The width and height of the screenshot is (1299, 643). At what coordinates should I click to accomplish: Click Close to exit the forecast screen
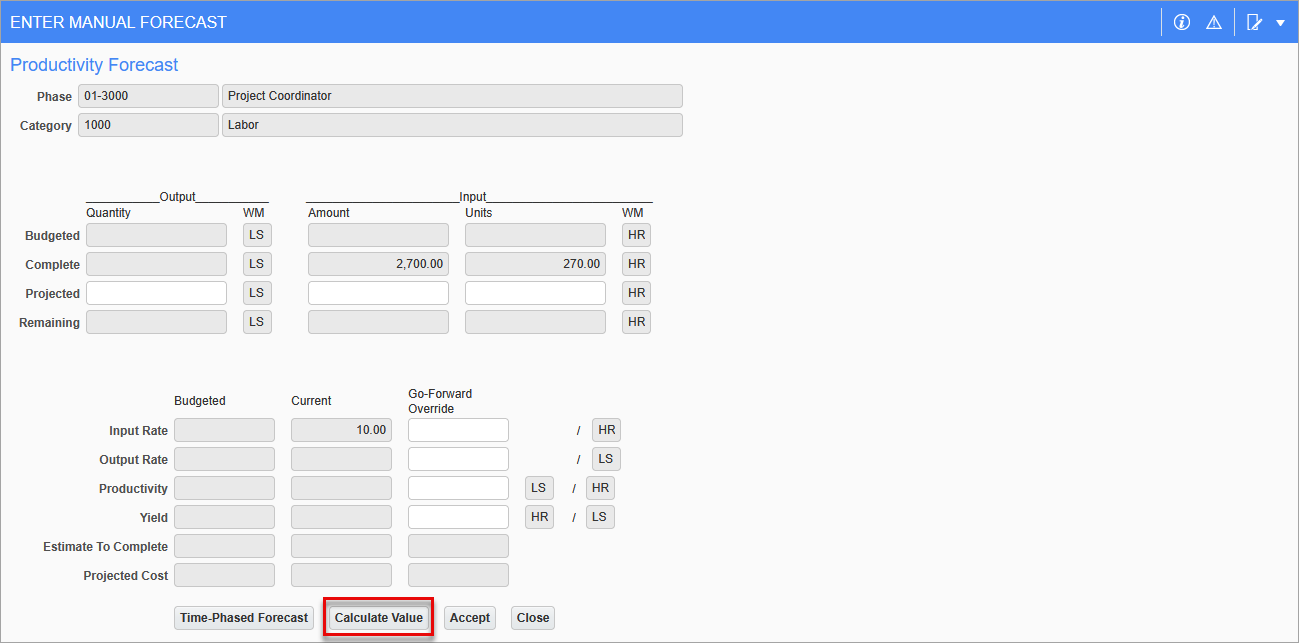pyautogui.click(x=532, y=617)
